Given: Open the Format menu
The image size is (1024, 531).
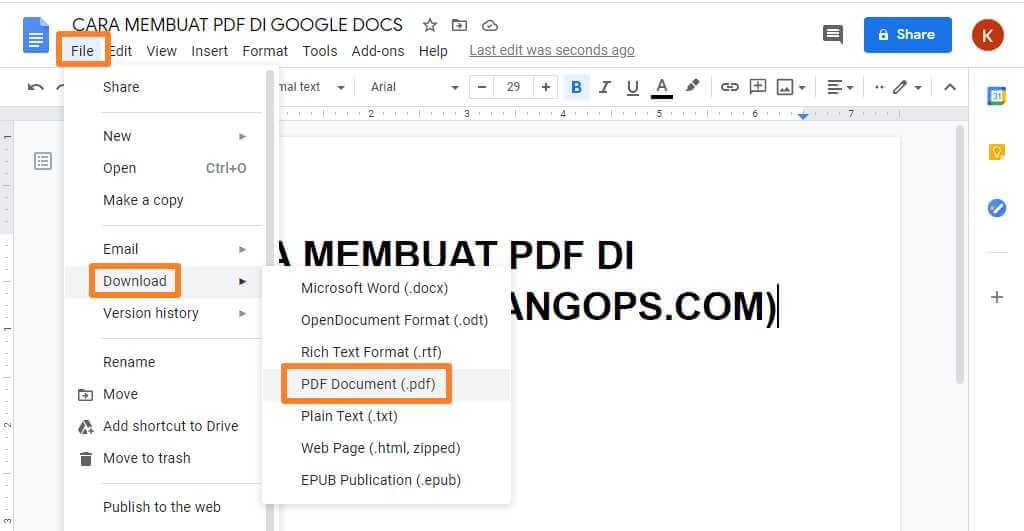Looking at the screenshot, I should (x=264, y=51).
